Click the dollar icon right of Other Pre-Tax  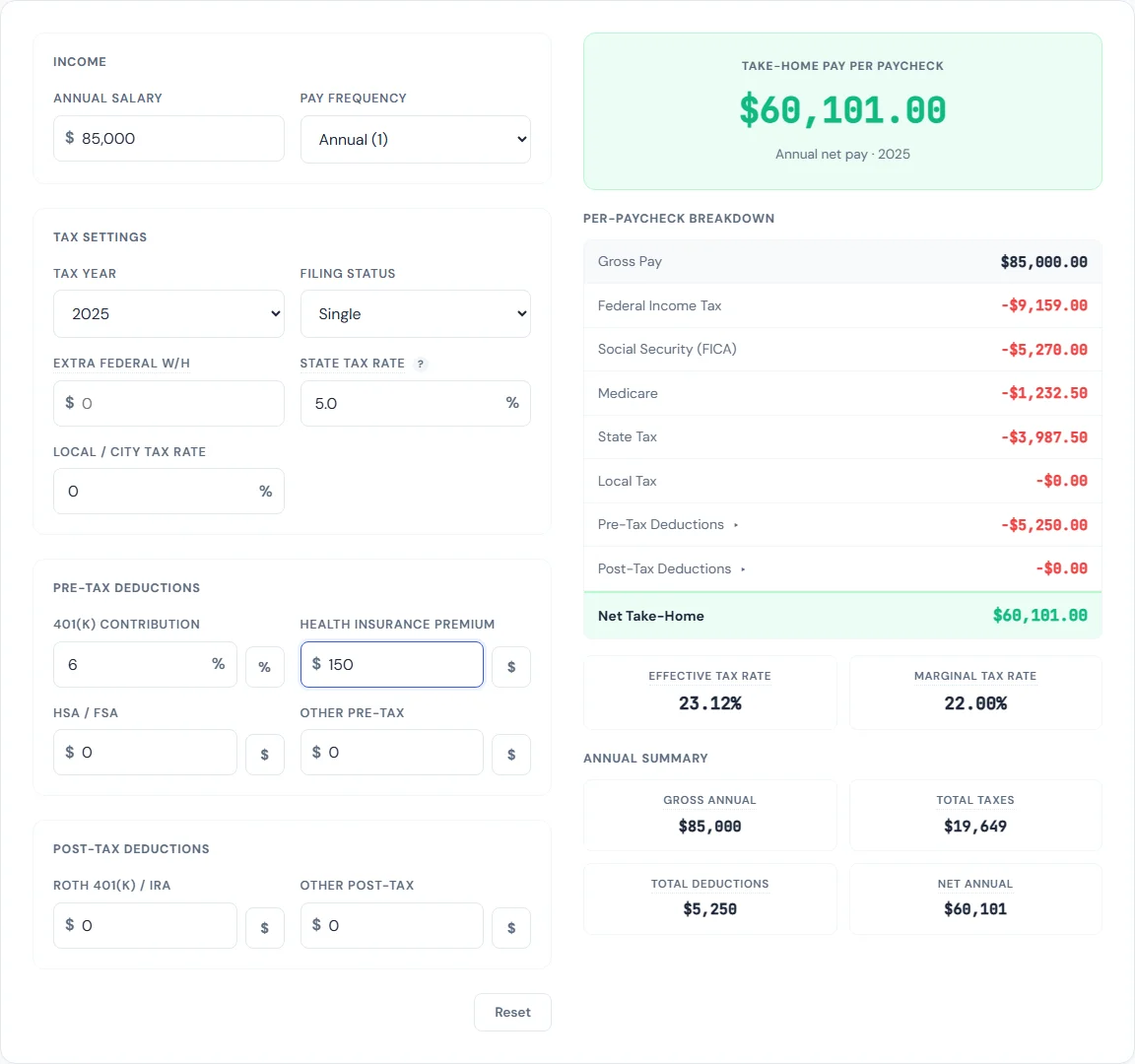[511, 754]
